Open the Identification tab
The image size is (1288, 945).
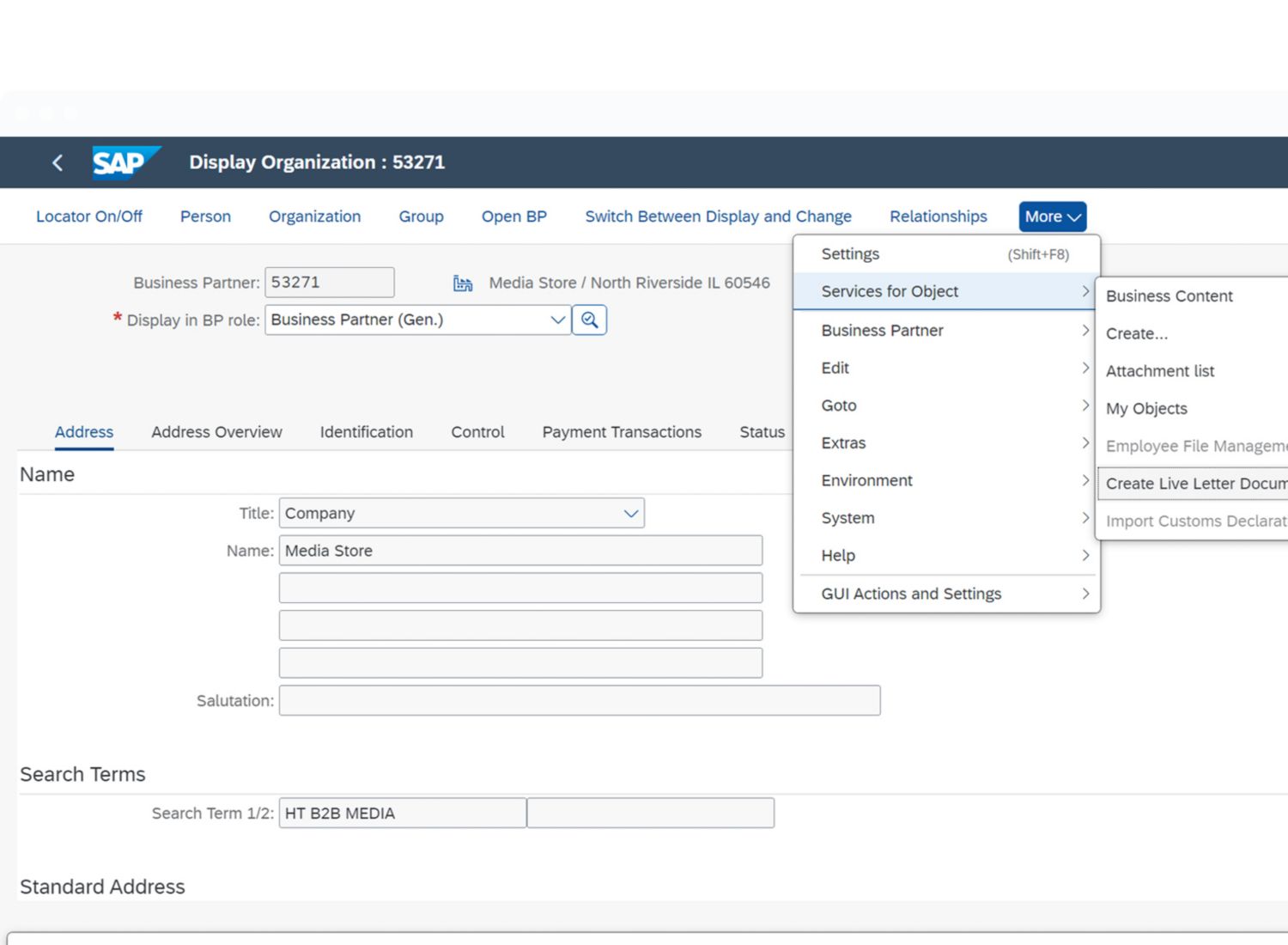point(366,432)
